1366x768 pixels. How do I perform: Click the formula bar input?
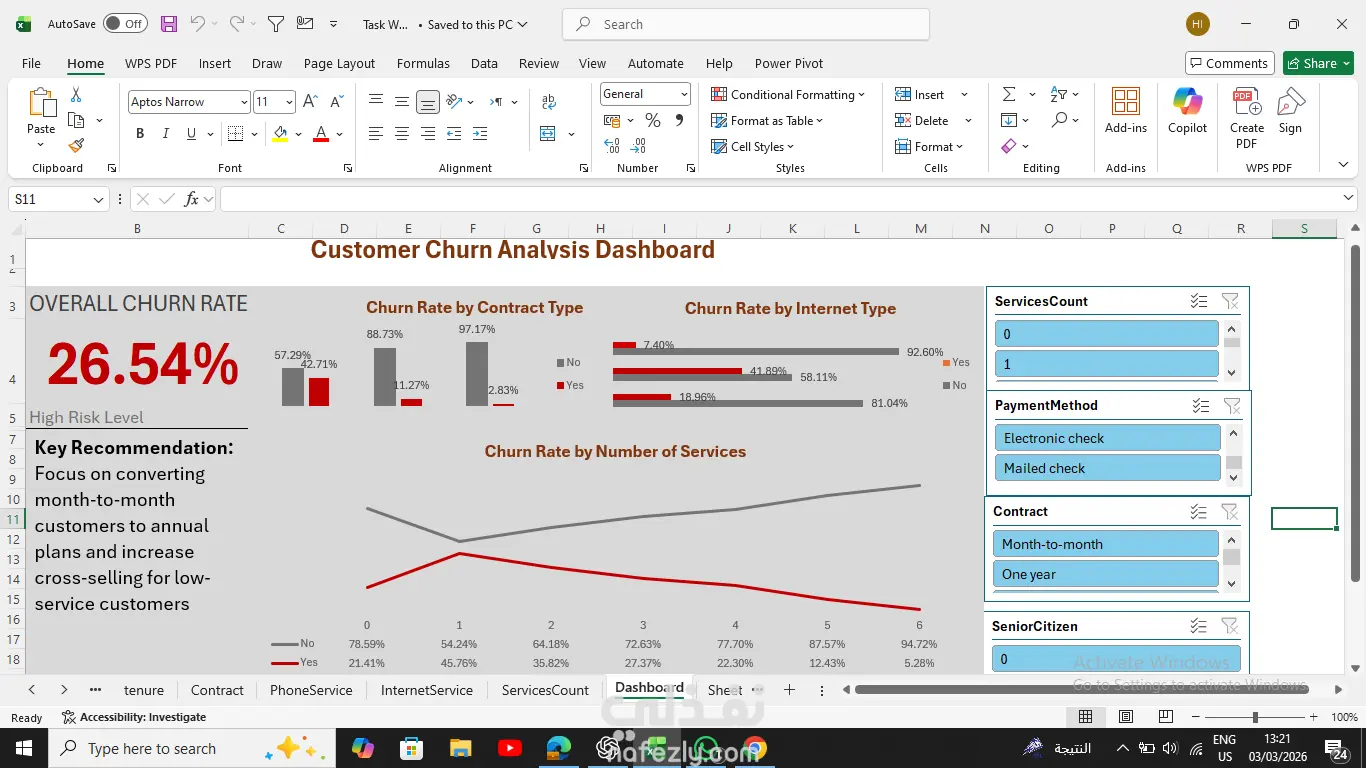(x=788, y=199)
